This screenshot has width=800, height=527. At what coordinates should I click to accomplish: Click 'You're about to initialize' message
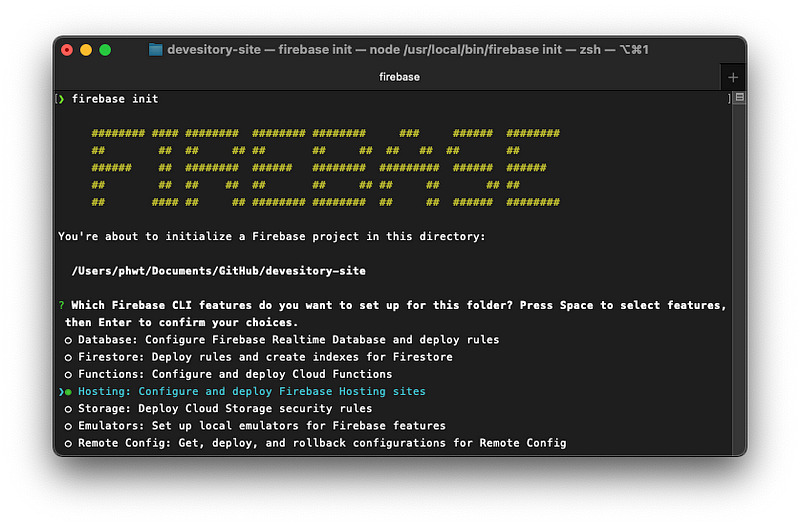coord(271,237)
